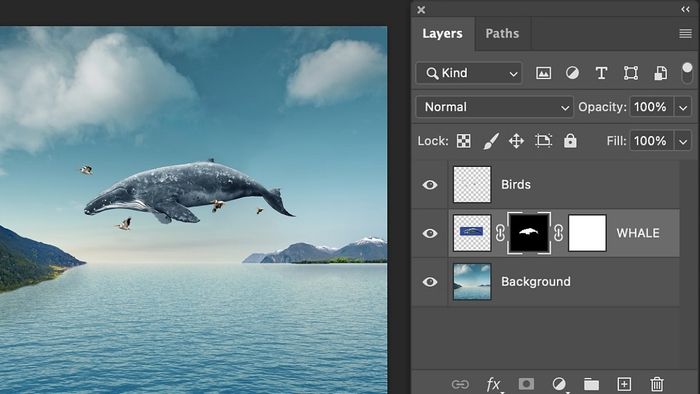This screenshot has width=700, height=394.
Task: Switch to the Layers tab
Action: (x=442, y=33)
